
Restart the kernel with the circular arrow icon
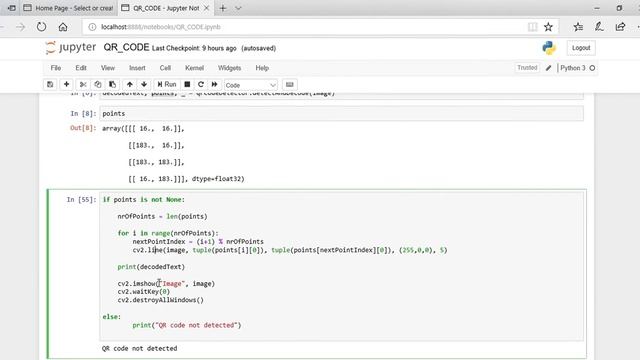(x=201, y=84)
